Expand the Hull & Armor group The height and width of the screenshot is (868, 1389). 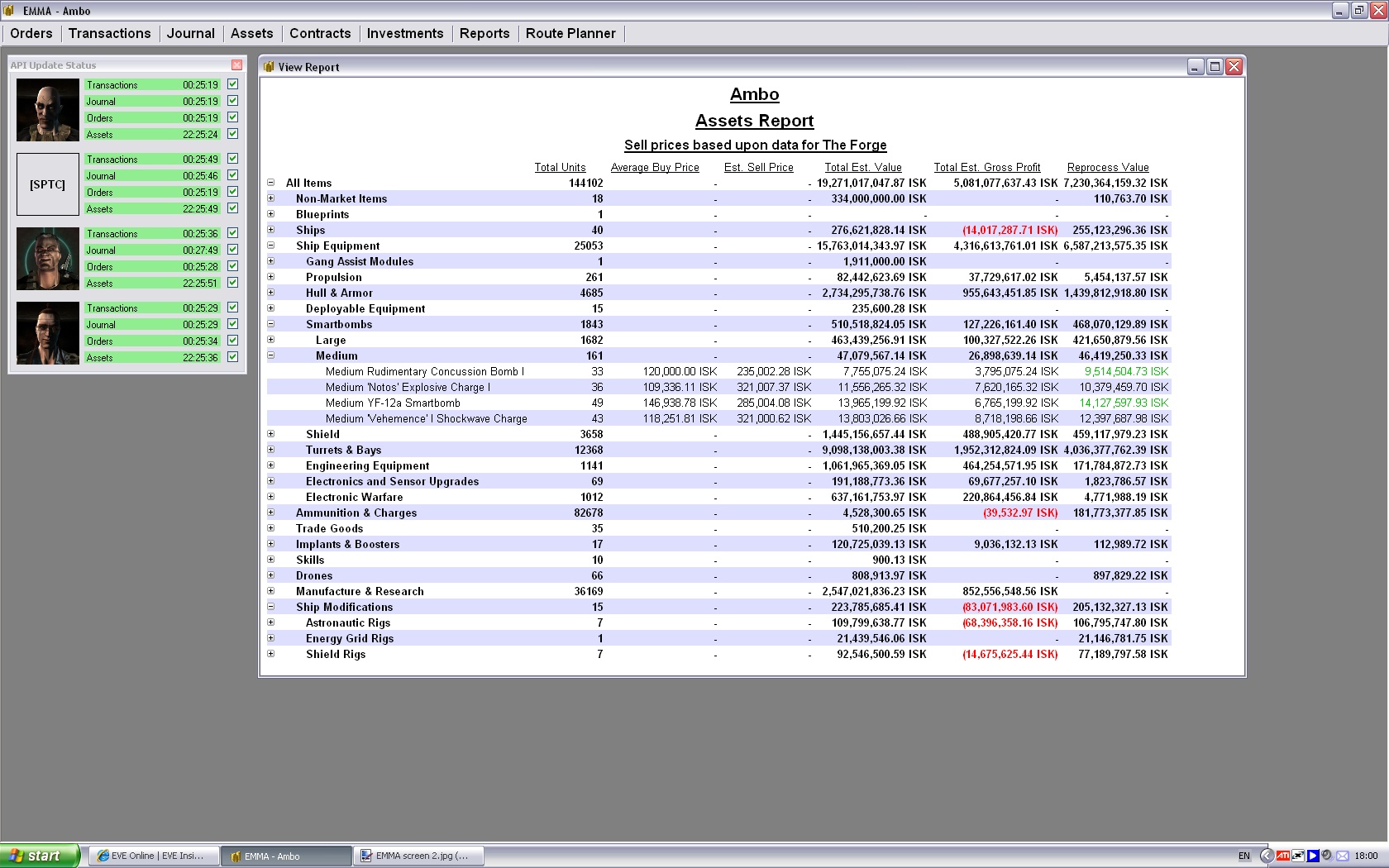pyautogui.click(x=270, y=293)
